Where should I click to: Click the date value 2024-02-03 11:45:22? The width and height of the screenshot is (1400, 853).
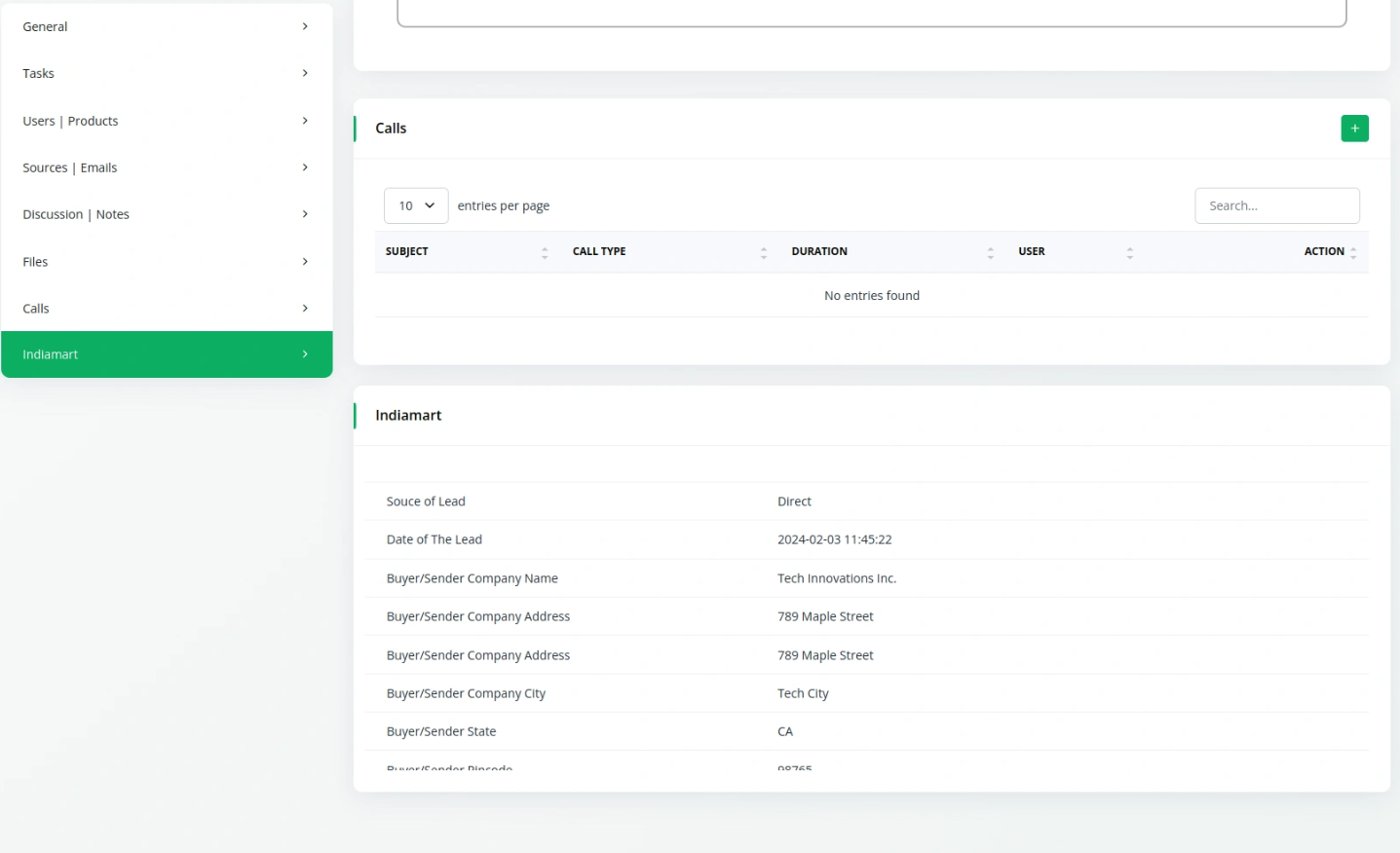point(835,539)
